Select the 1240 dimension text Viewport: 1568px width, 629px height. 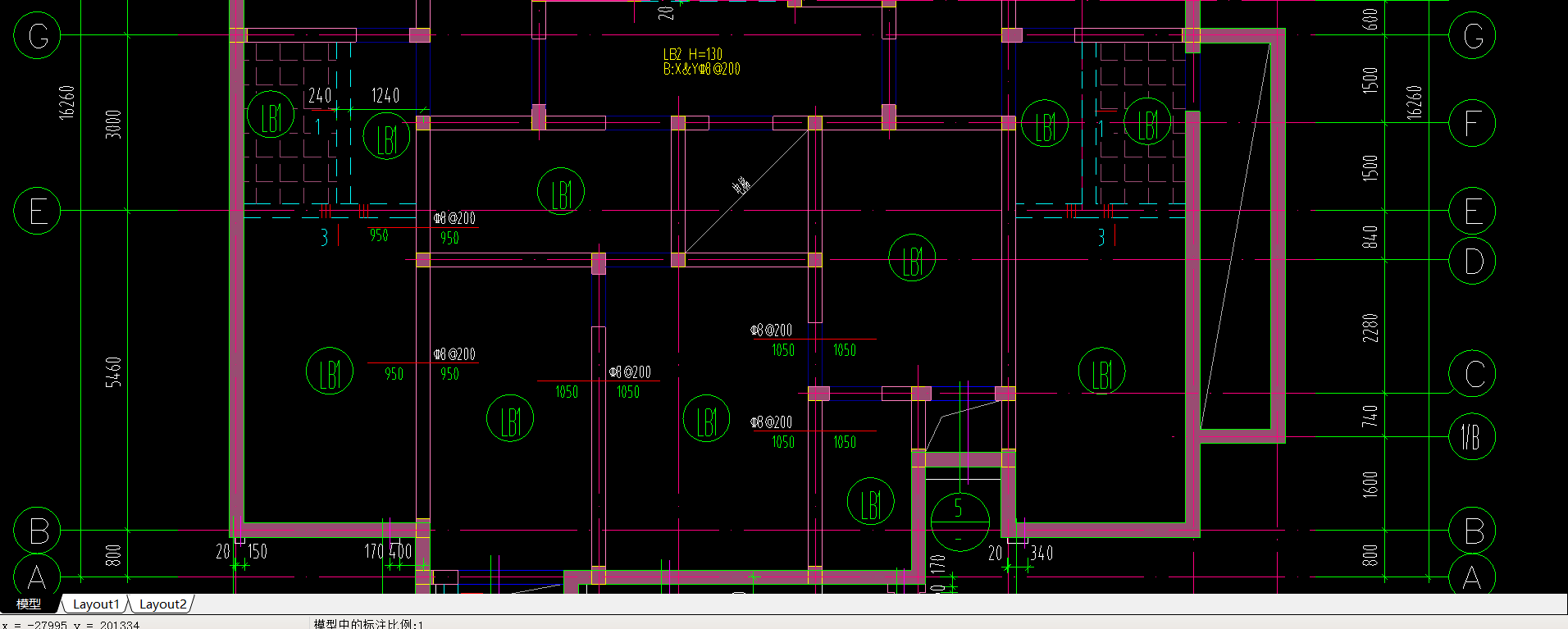[385, 96]
